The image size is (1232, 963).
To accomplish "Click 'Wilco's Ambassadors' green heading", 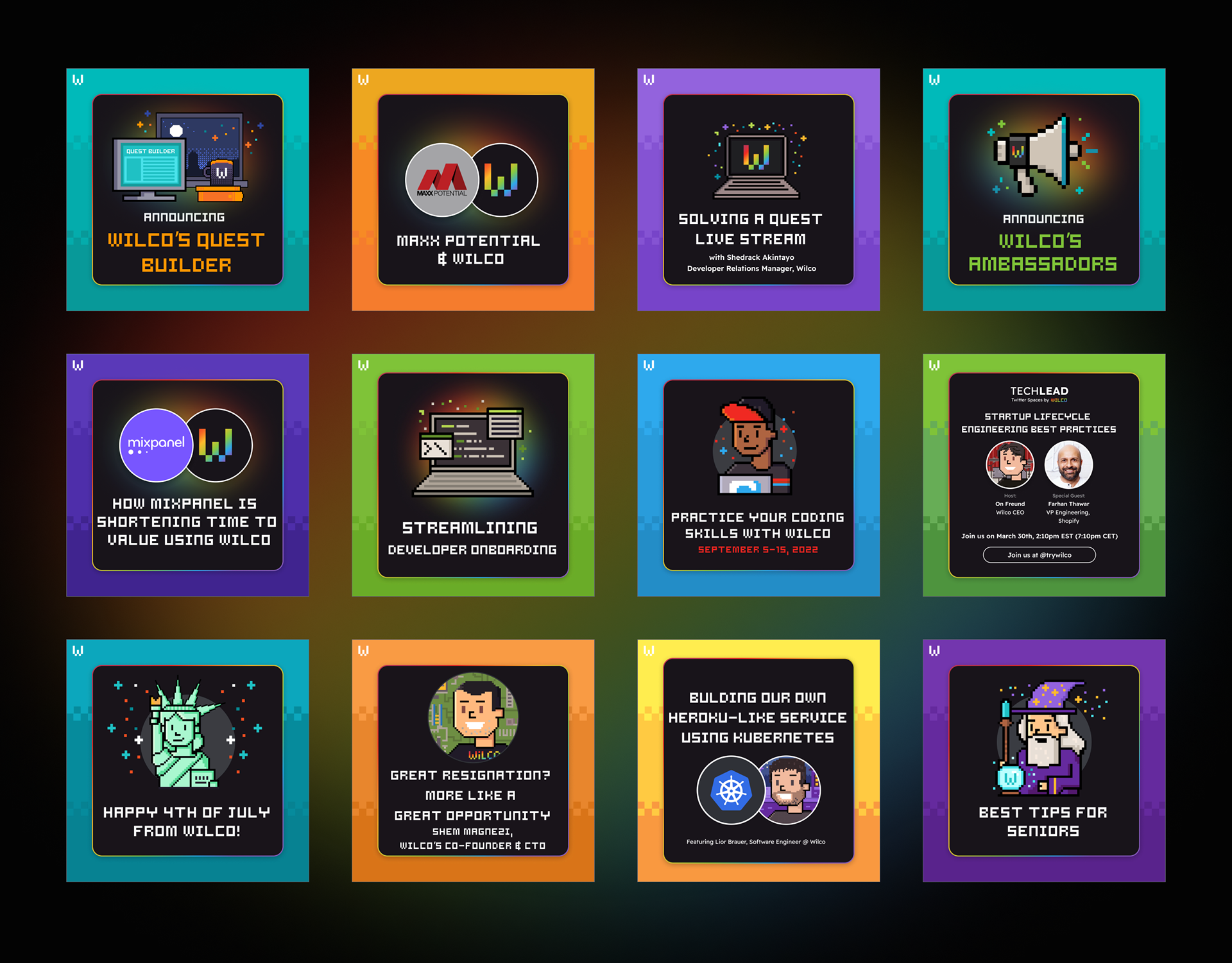I will tap(1043, 253).
